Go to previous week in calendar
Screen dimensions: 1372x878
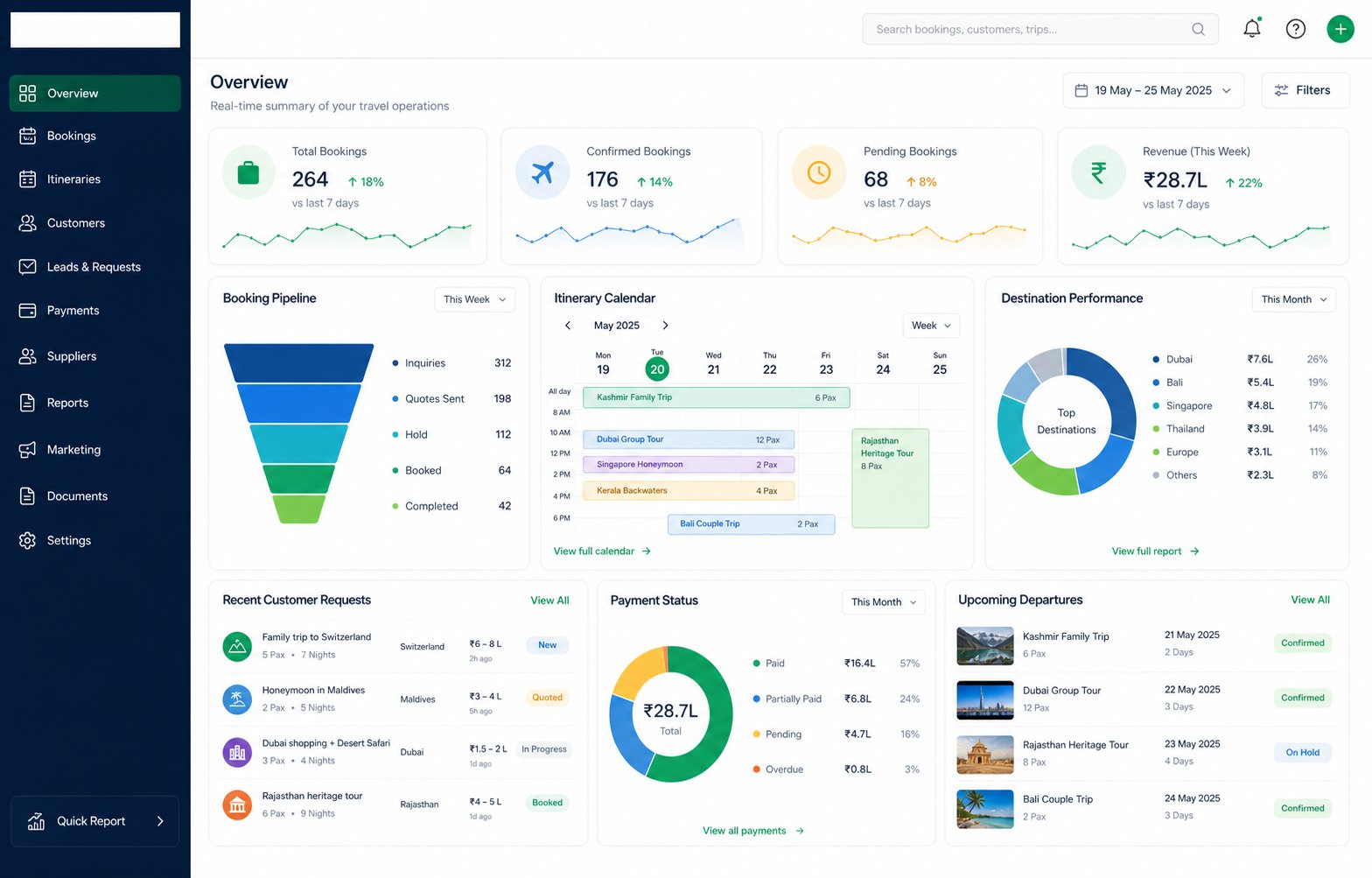568,326
